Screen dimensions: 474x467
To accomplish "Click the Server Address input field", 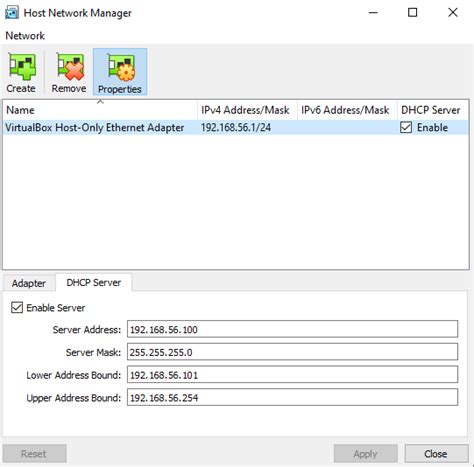I will pos(292,329).
